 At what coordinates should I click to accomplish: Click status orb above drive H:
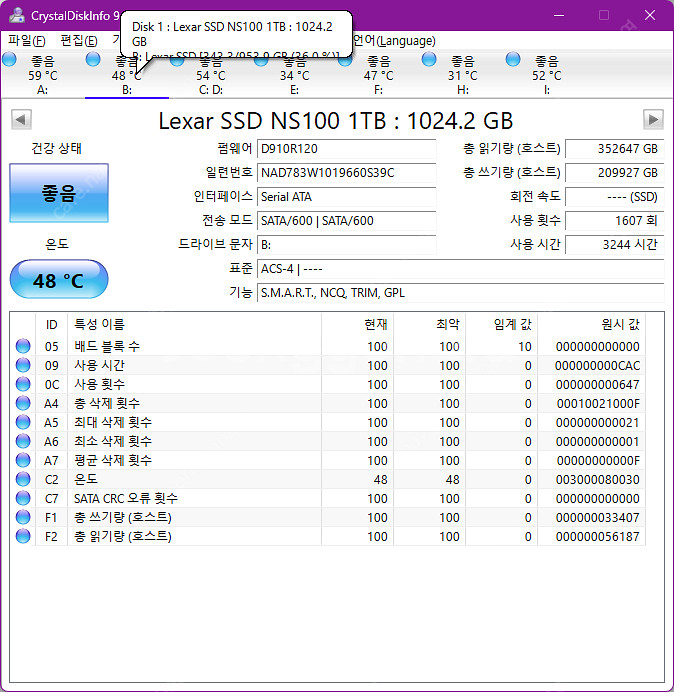pos(429,59)
